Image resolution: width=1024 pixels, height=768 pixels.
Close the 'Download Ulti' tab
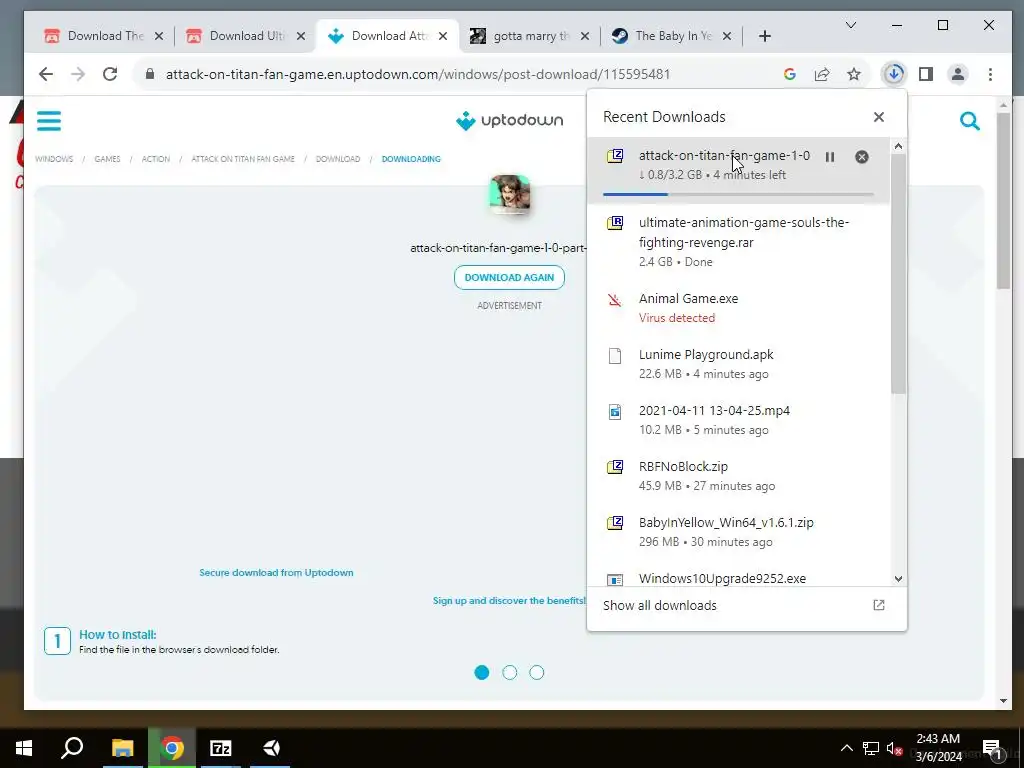(x=300, y=36)
